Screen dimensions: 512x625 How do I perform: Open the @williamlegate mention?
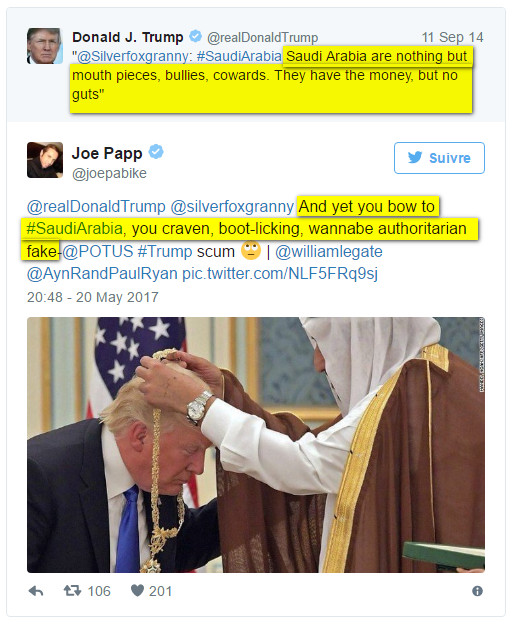tap(329, 252)
